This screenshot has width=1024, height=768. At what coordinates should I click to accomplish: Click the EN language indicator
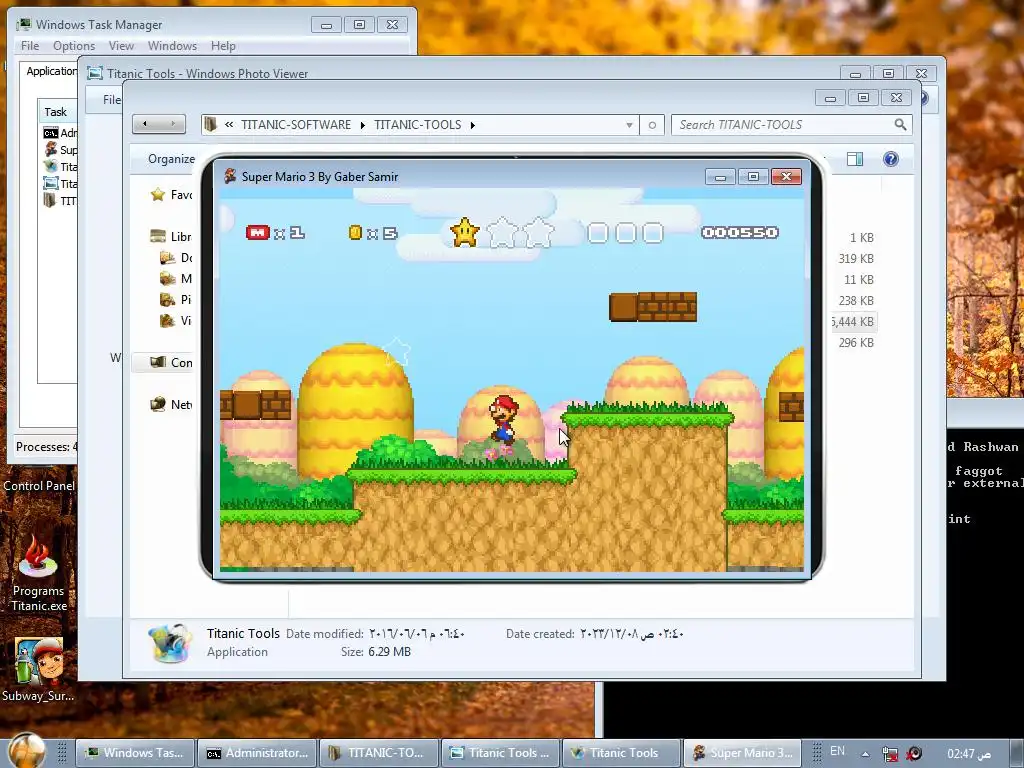(x=837, y=751)
